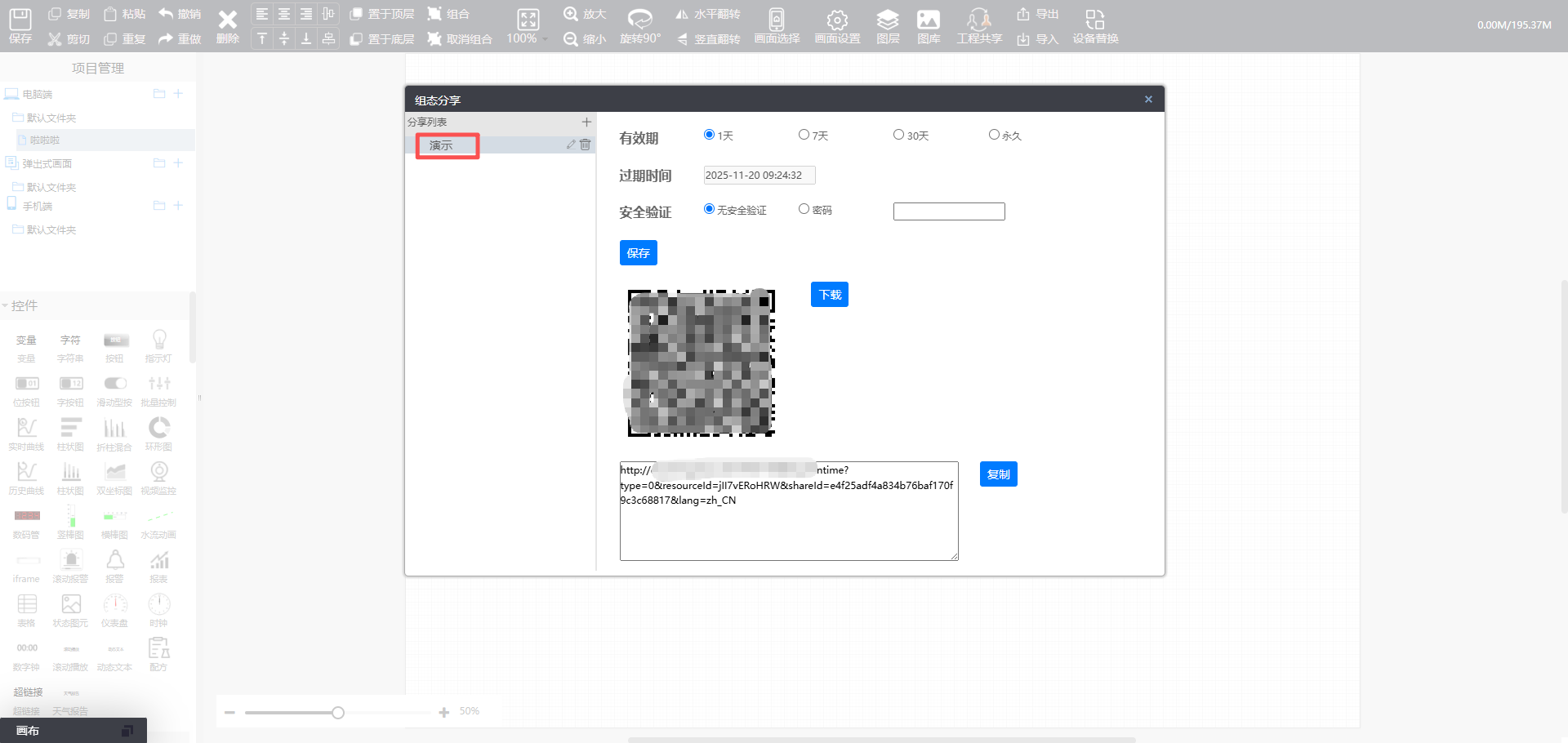Image resolution: width=1568 pixels, height=743 pixels.
Task: Click the blue 下载 download button
Action: click(829, 295)
